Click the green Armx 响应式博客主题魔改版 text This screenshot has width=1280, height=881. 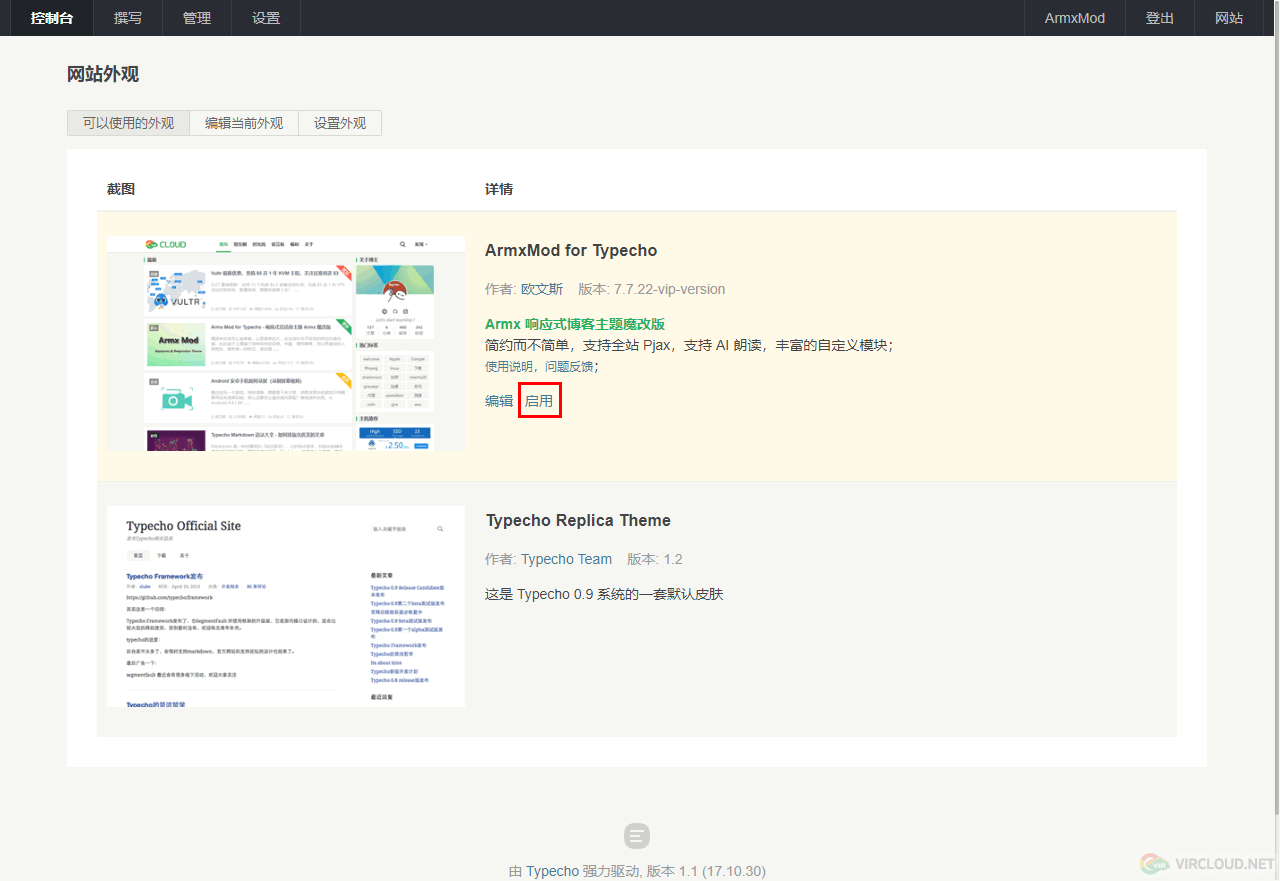pyautogui.click(x=575, y=324)
